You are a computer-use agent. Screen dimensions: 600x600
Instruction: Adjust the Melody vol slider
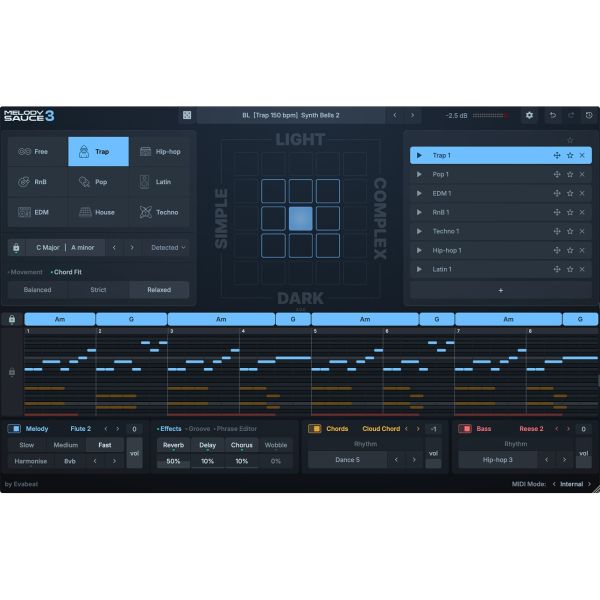click(134, 453)
